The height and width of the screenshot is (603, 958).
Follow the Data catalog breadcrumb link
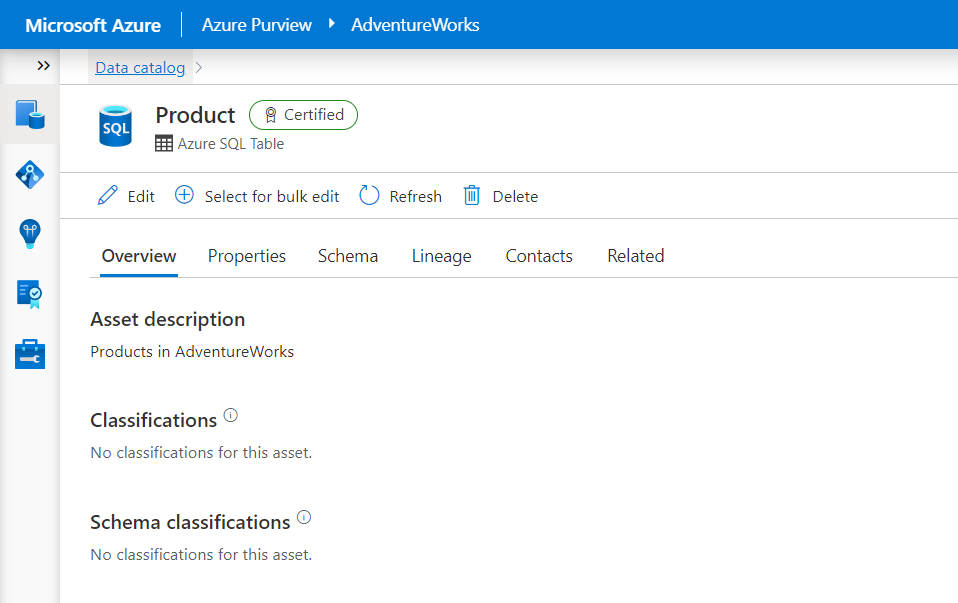click(x=140, y=68)
